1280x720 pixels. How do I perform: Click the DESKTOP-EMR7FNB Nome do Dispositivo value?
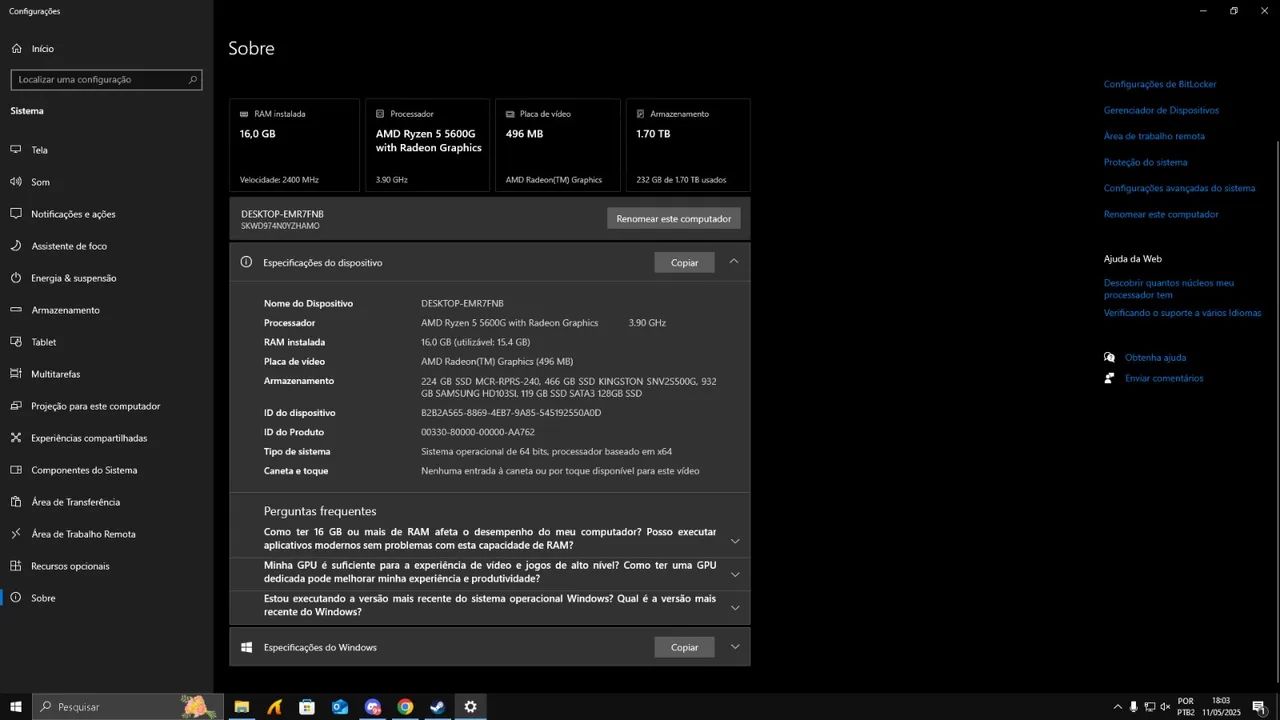[462, 303]
